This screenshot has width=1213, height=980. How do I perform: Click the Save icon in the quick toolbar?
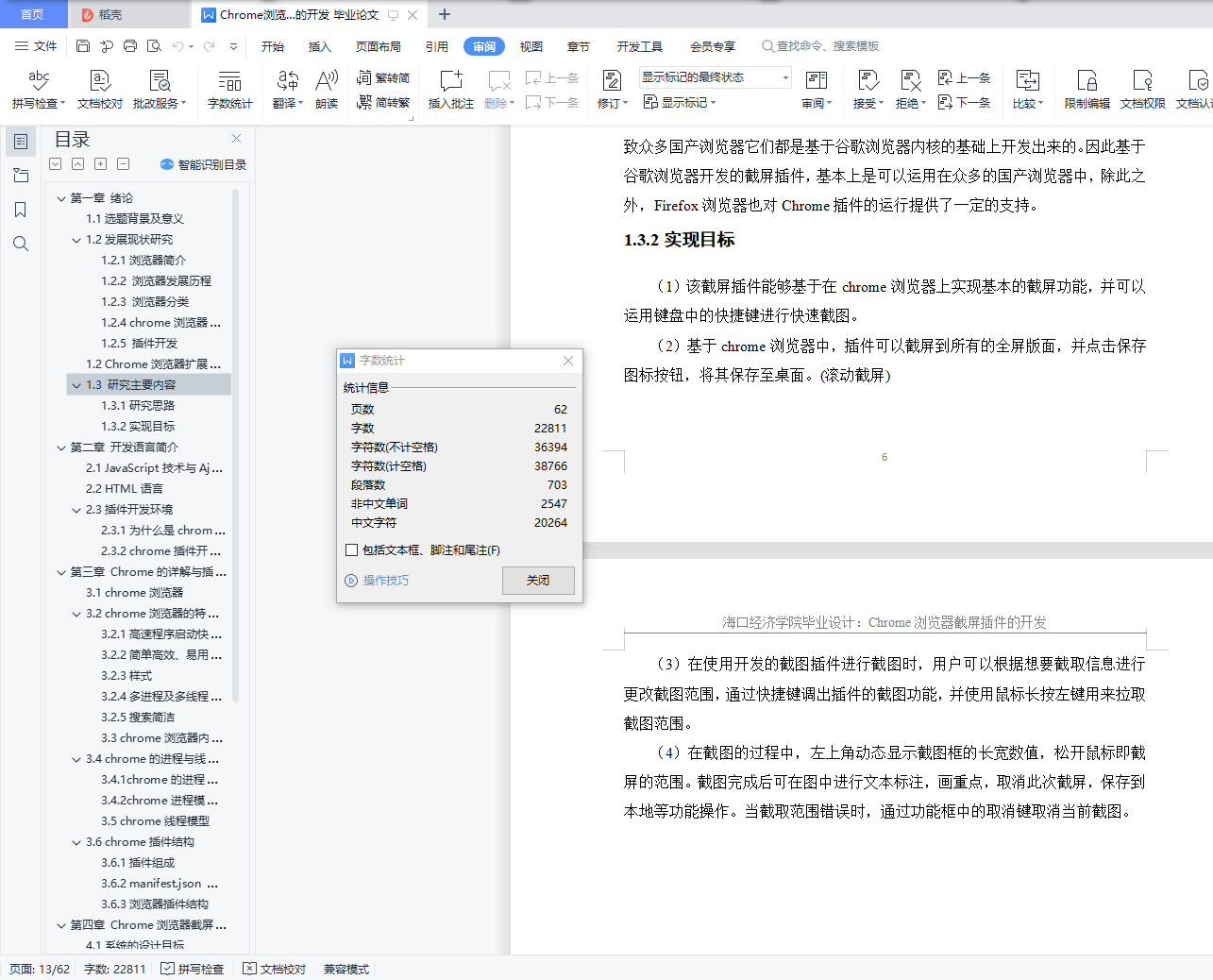click(83, 46)
